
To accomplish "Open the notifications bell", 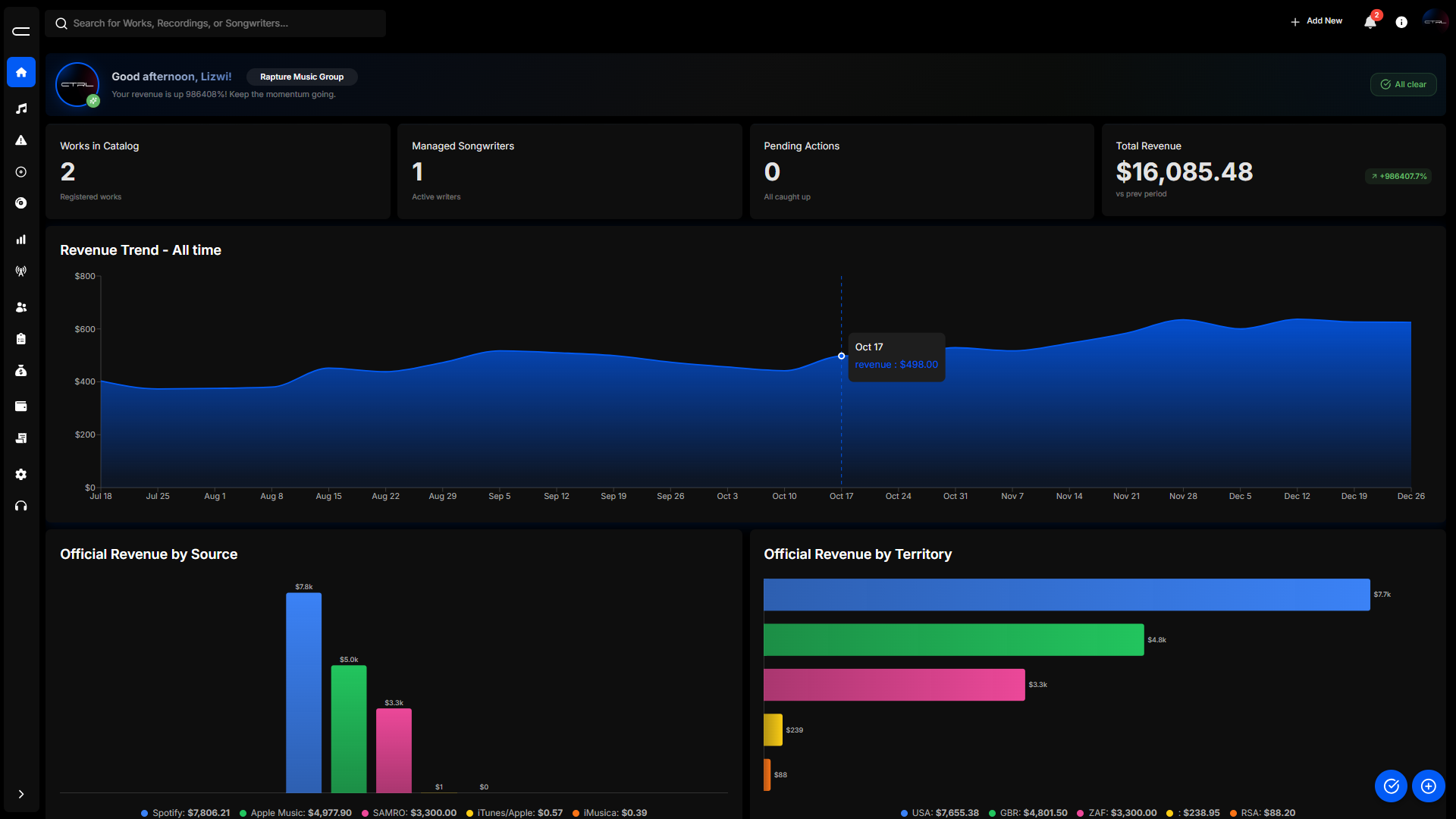I will pos(1370,22).
